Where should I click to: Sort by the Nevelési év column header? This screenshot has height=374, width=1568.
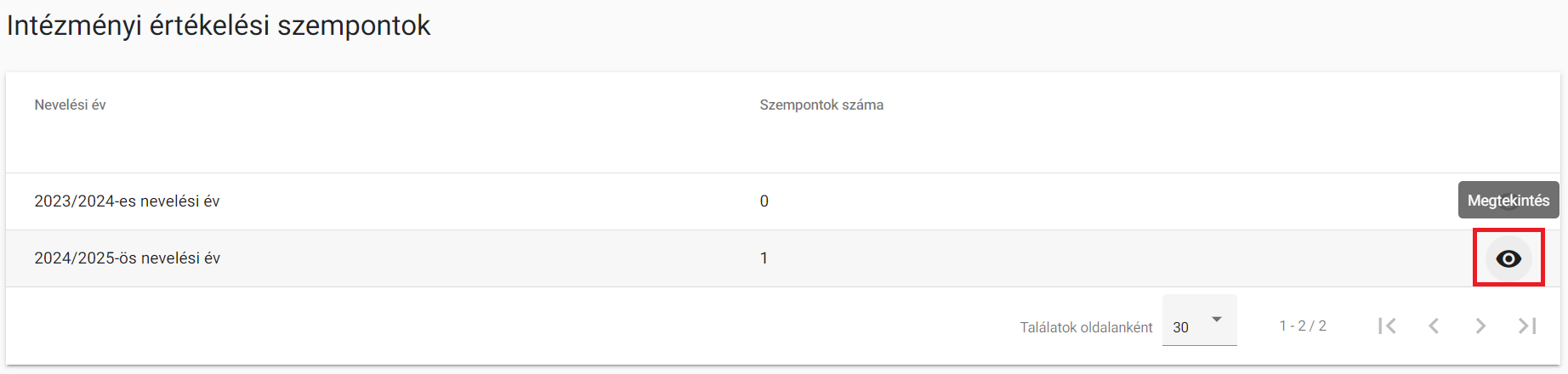click(x=70, y=105)
